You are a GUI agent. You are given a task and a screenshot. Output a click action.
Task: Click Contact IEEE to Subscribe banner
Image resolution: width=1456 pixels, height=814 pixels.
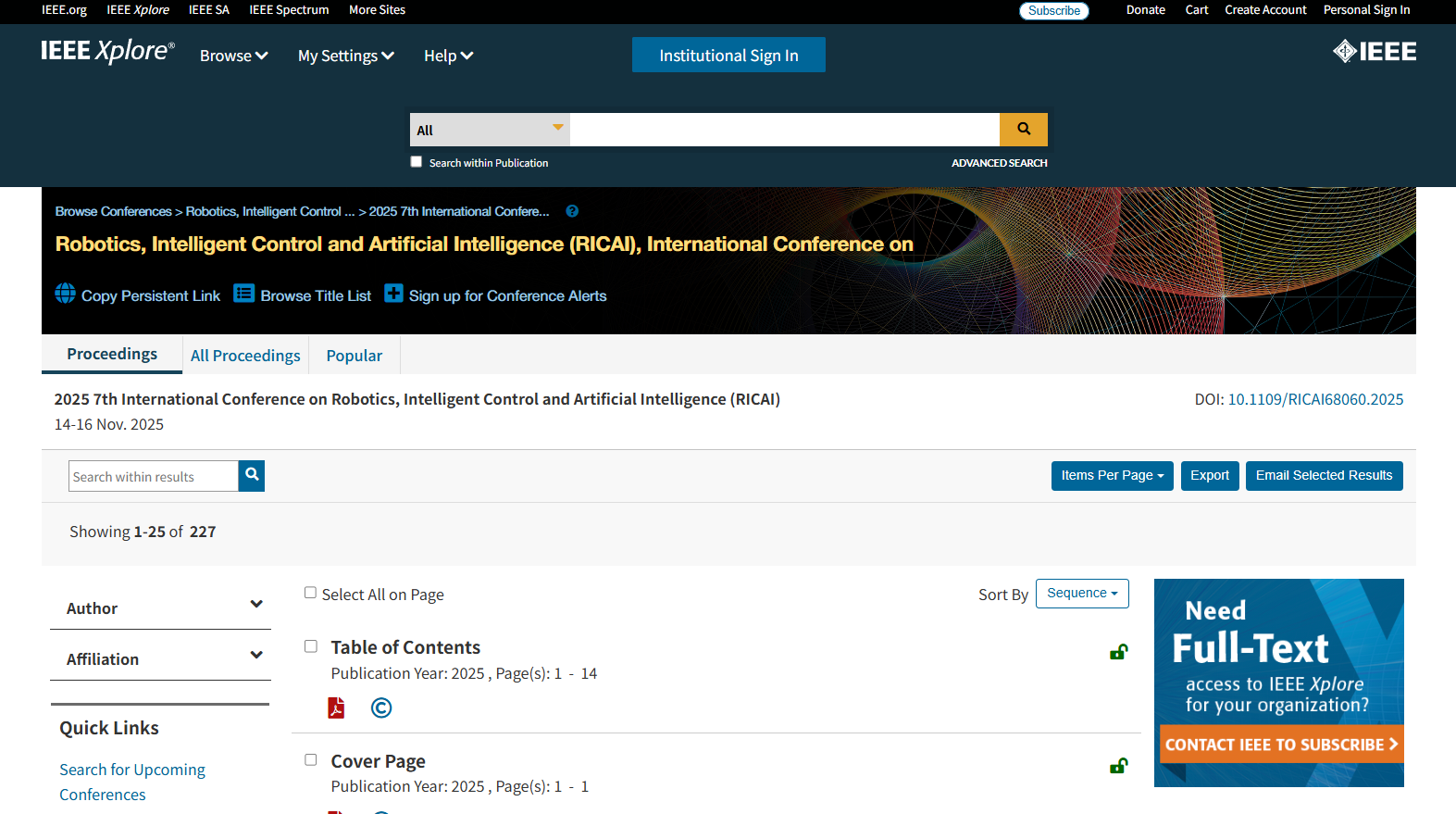click(x=1281, y=744)
